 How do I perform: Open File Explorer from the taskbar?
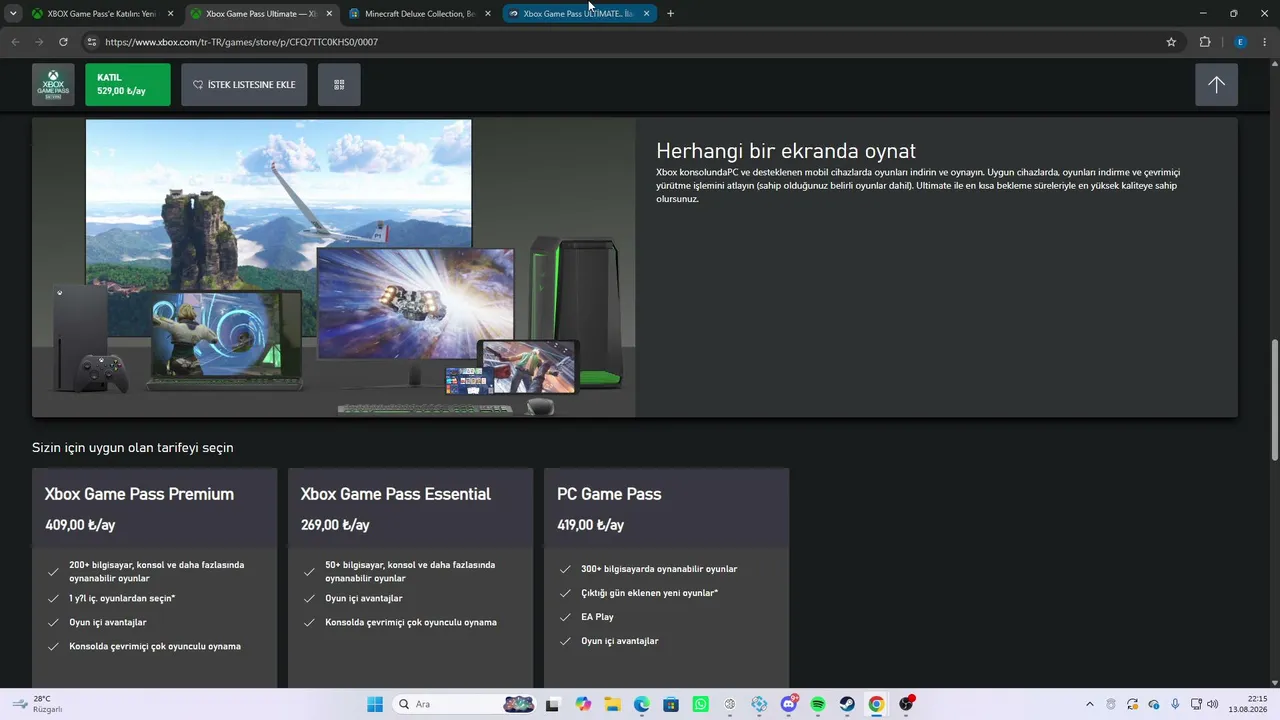click(612, 704)
